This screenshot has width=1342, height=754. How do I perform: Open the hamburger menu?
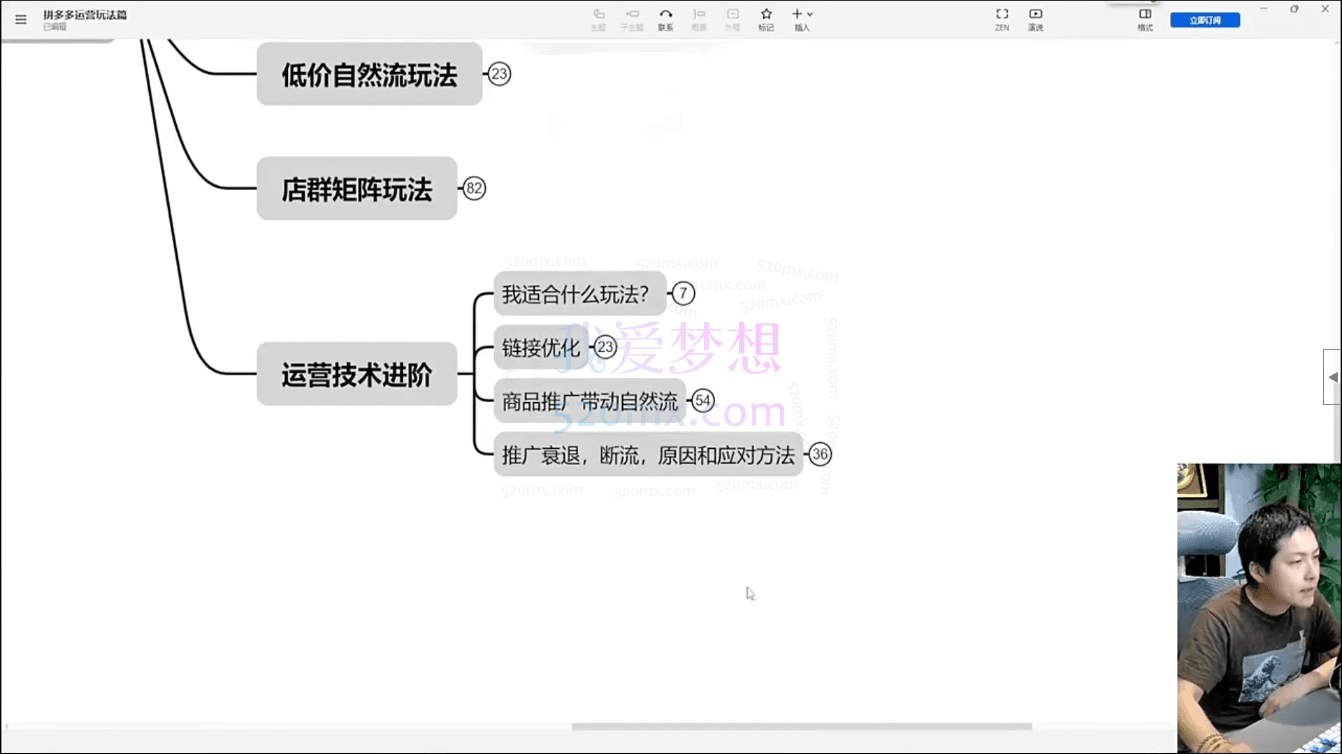(x=20, y=19)
